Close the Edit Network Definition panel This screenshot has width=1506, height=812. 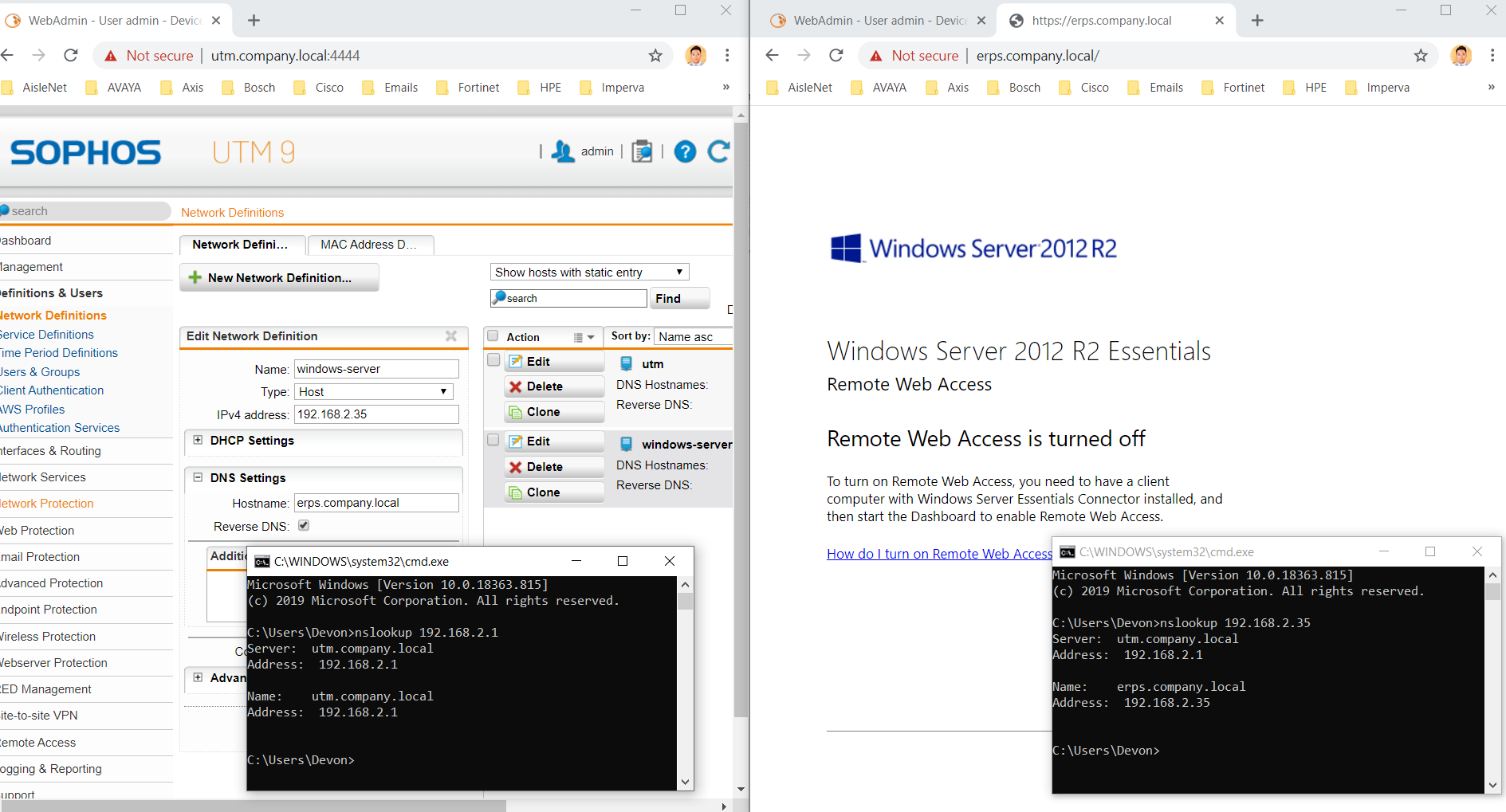pyautogui.click(x=451, y=336)
